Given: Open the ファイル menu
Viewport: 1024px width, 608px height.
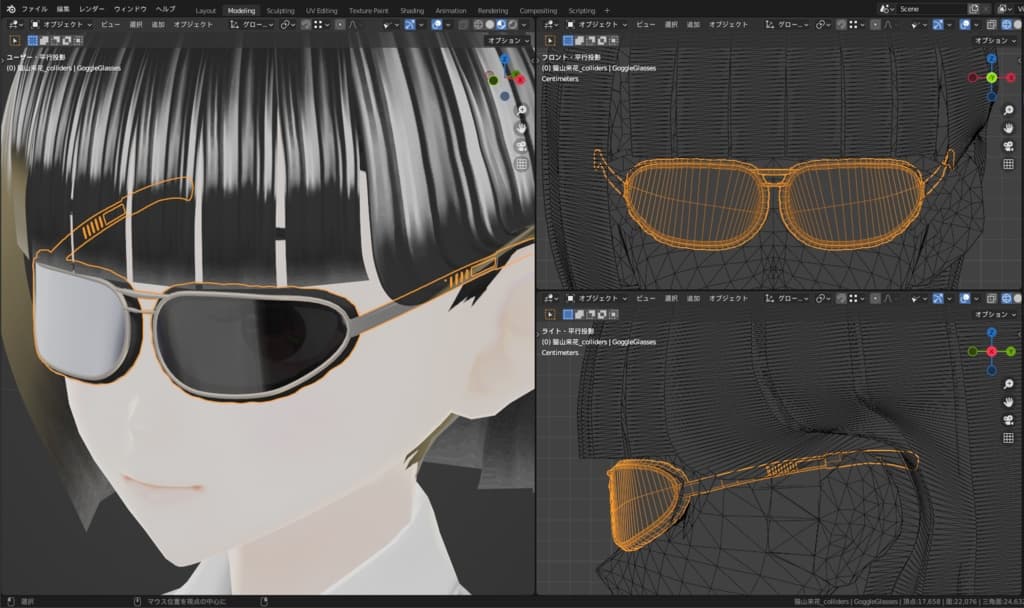Looking at the screenshot, I should (x=34, y=9).
